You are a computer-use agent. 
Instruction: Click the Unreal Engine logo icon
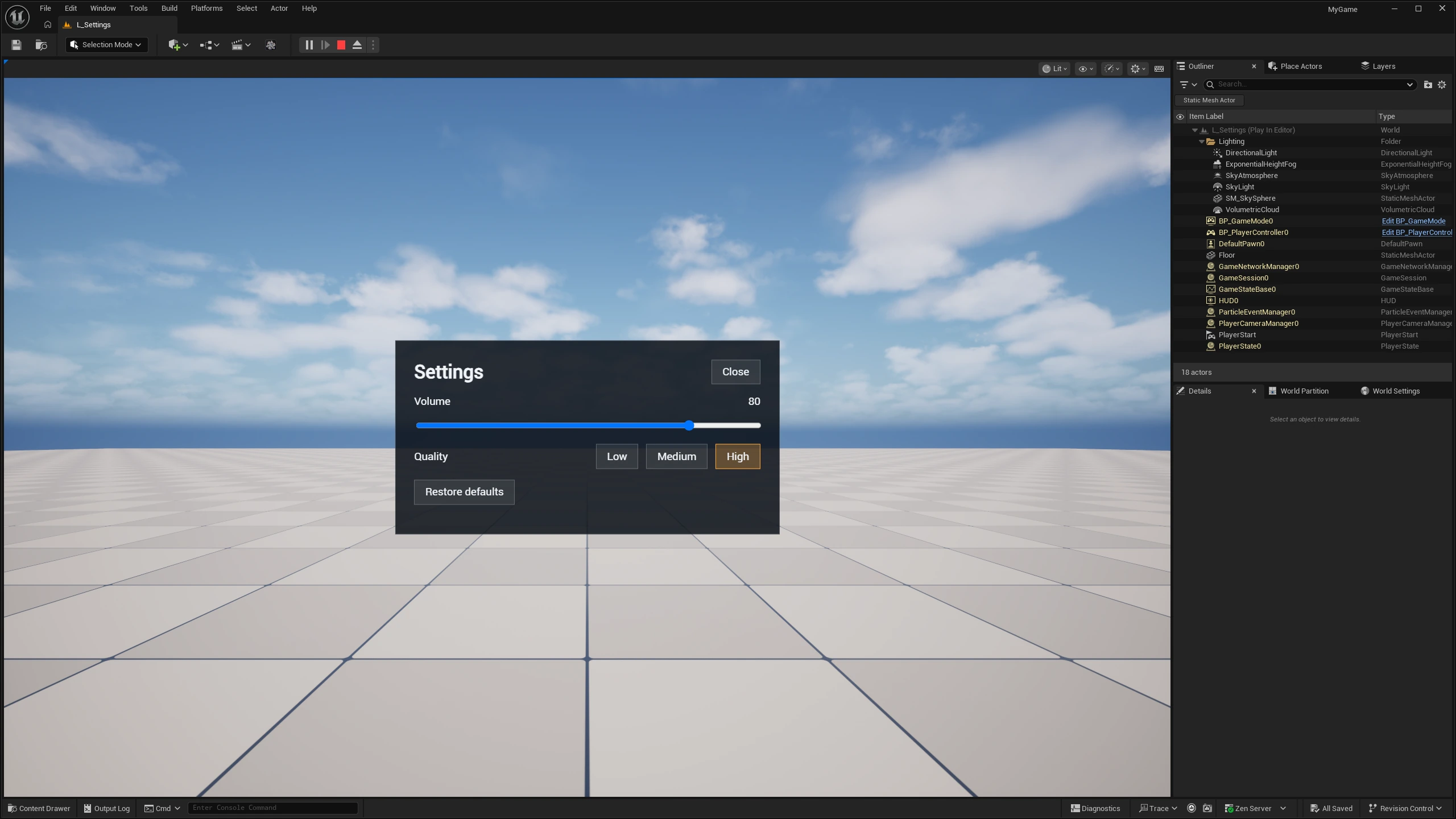(x=17, y=17)
